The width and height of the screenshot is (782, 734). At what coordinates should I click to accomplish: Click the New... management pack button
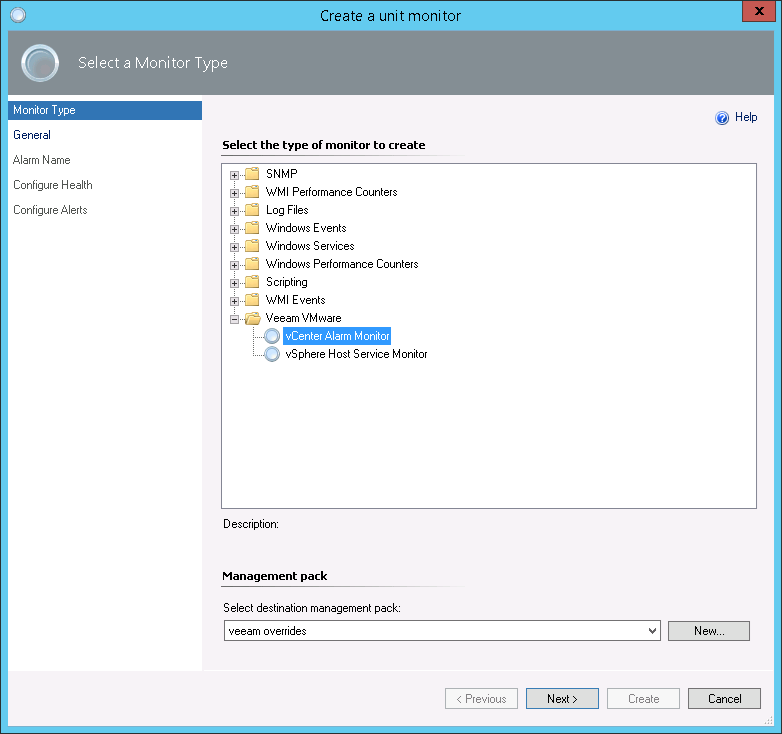[x=708, y=631]
